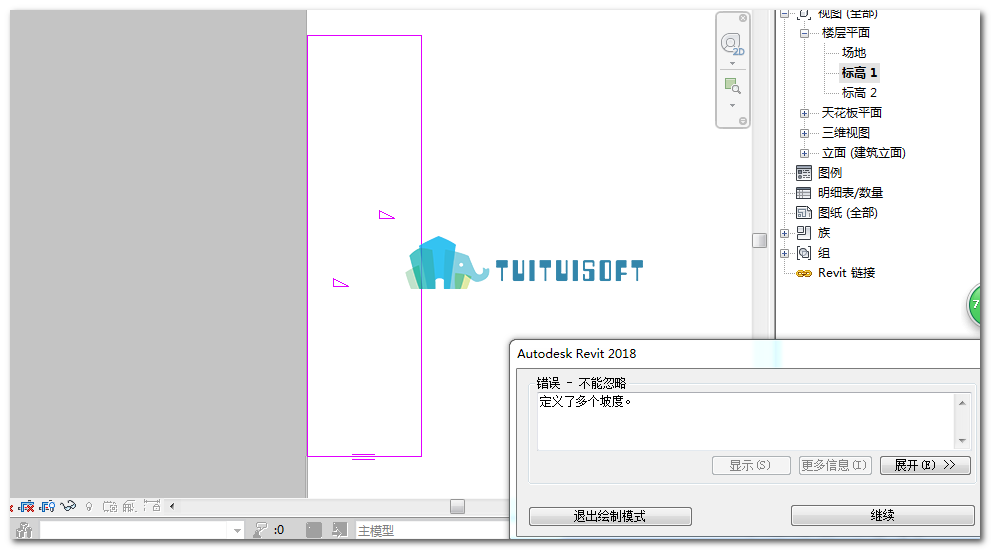Click the analysis model display icon

130,506
